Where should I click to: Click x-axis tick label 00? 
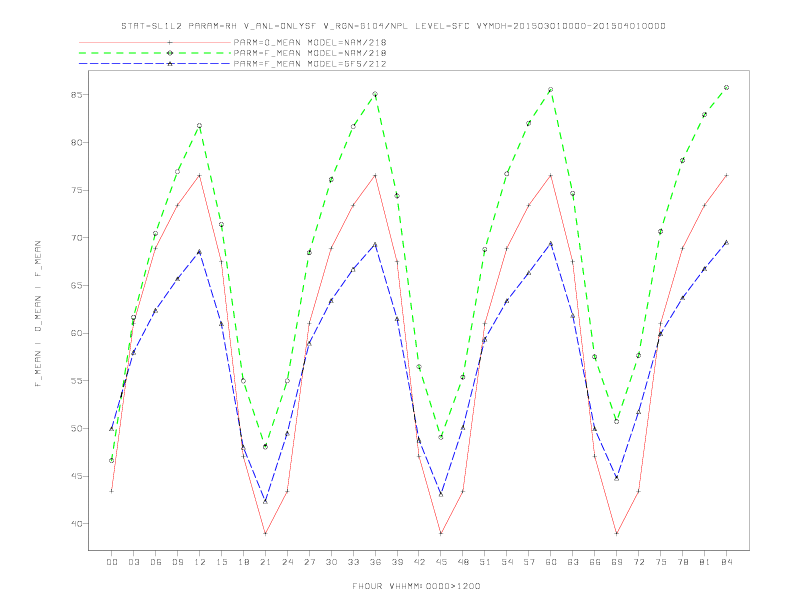(x=112, y=562)
